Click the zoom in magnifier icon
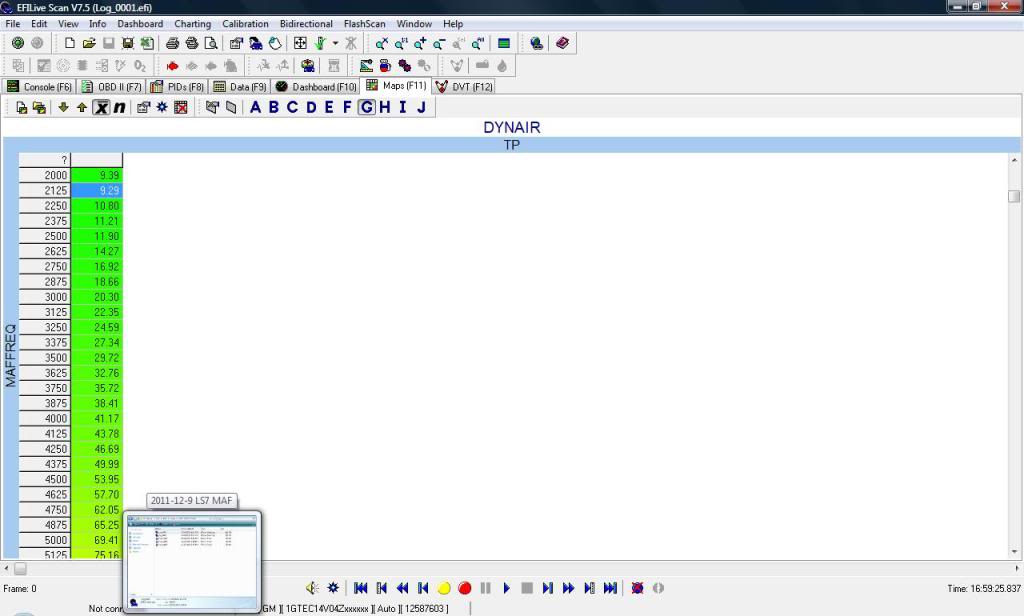 point(420,43)
